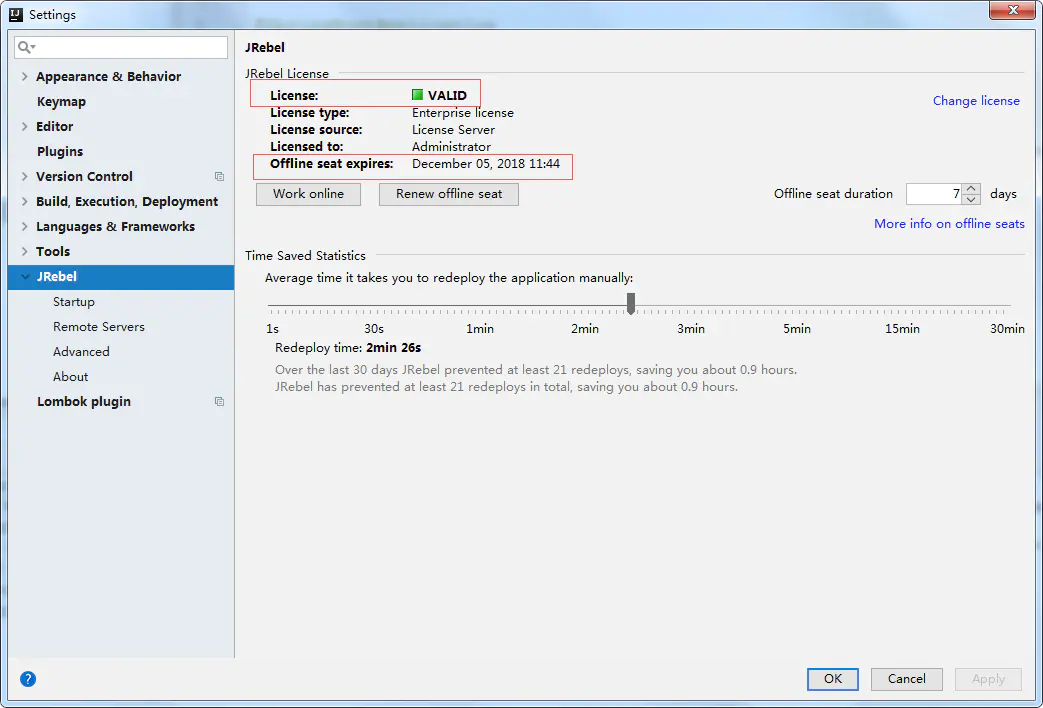1043x708 pixels.
Task: Click the offline seat duration field
Action: click(x=935, y=194)
